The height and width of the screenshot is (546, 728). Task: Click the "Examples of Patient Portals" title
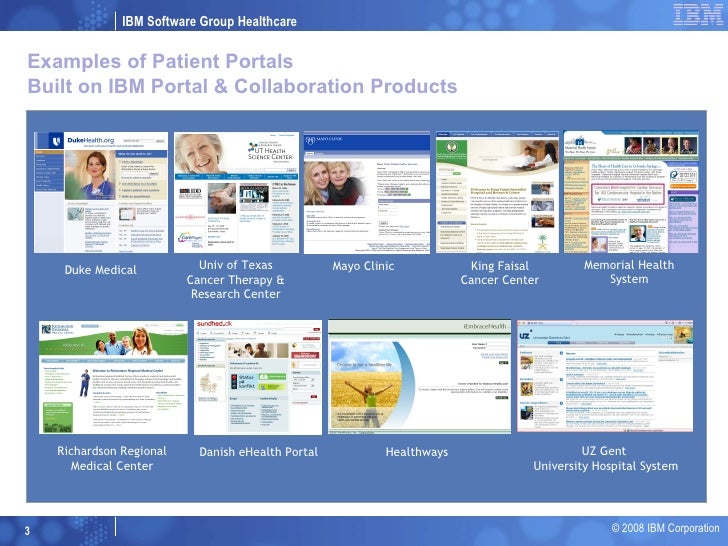[x=160, y=61]
